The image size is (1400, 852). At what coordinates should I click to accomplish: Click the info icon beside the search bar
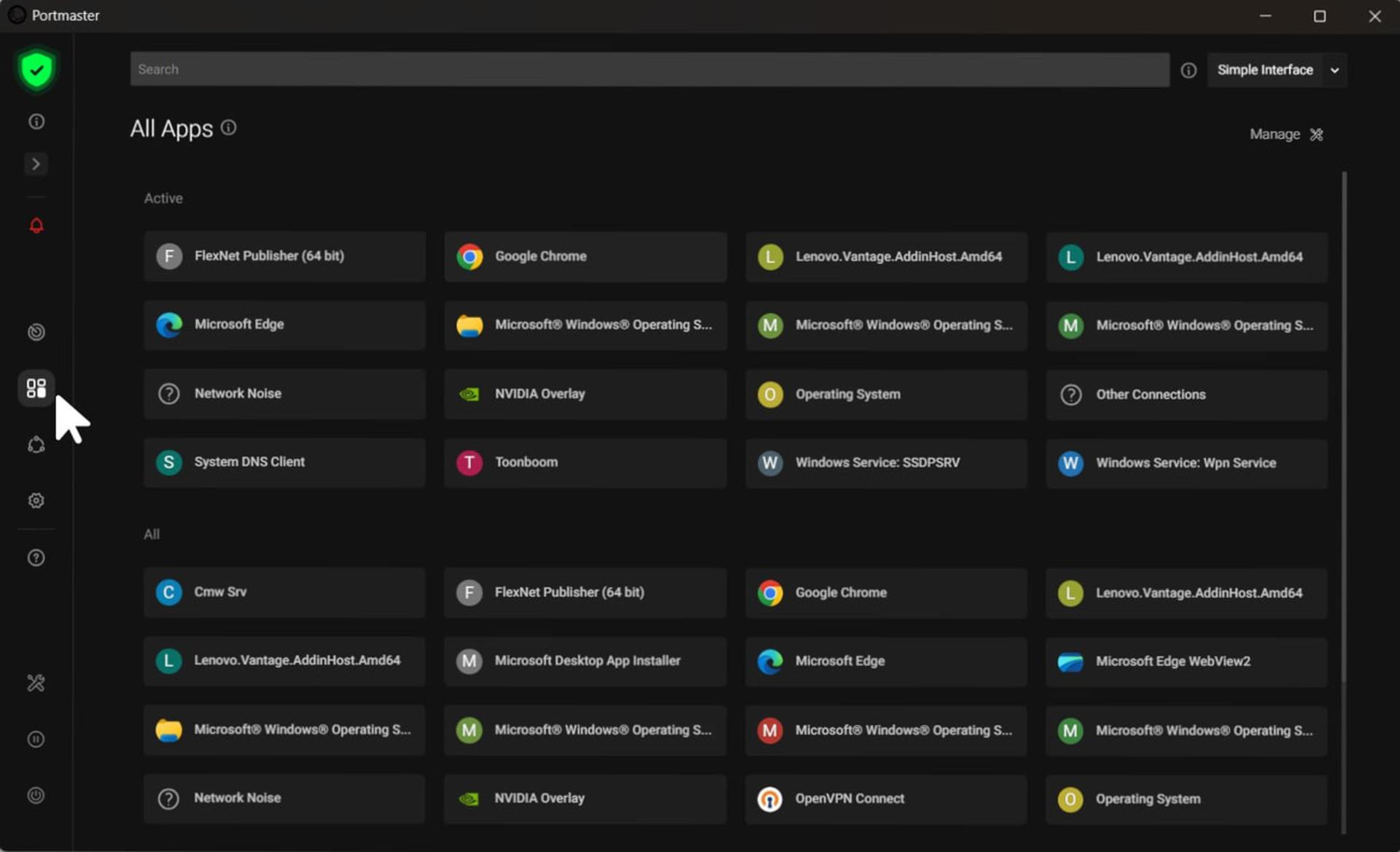click(x=1189, y=70)
